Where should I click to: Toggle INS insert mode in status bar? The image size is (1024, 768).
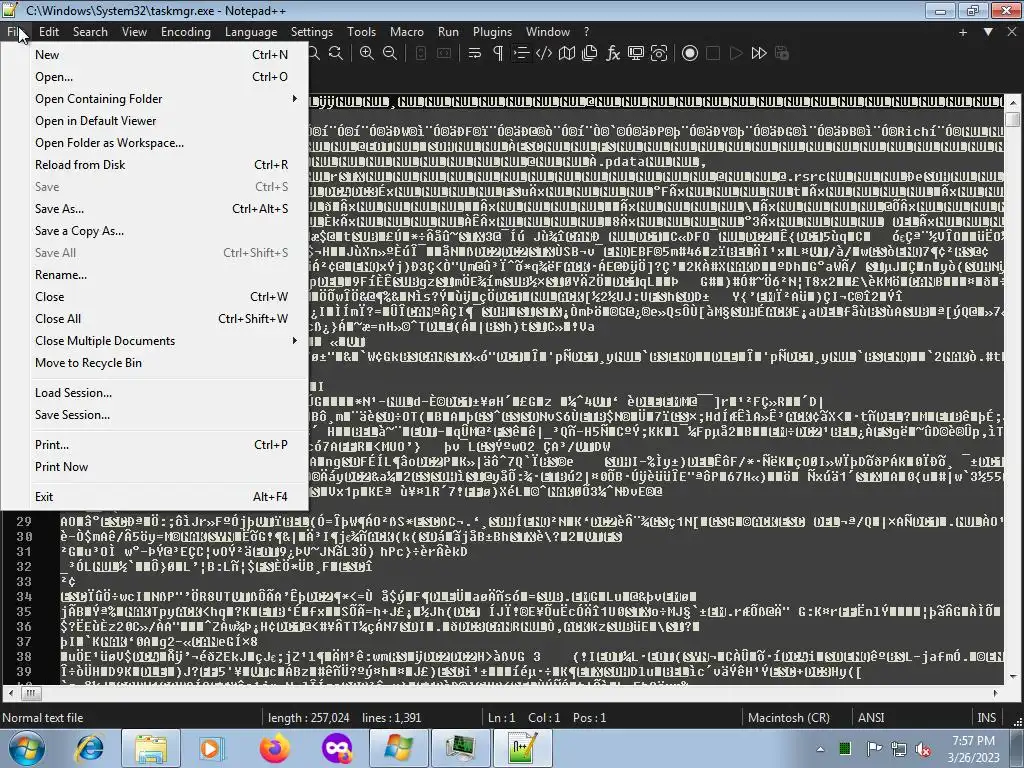(x=986, y=718)
